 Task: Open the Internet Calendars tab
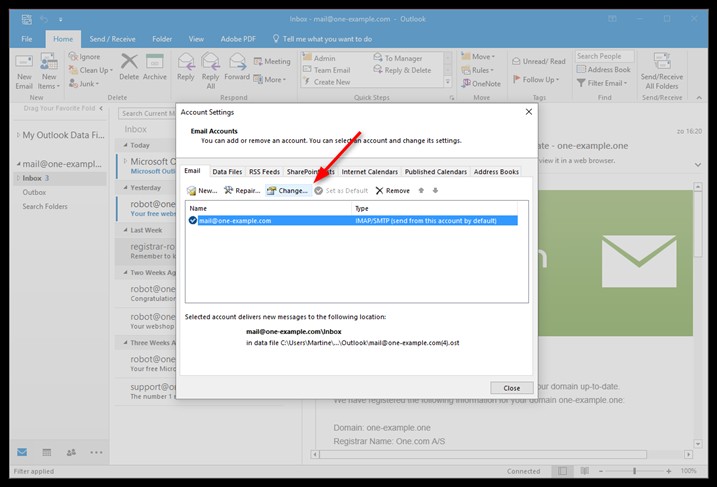(369, 171)
